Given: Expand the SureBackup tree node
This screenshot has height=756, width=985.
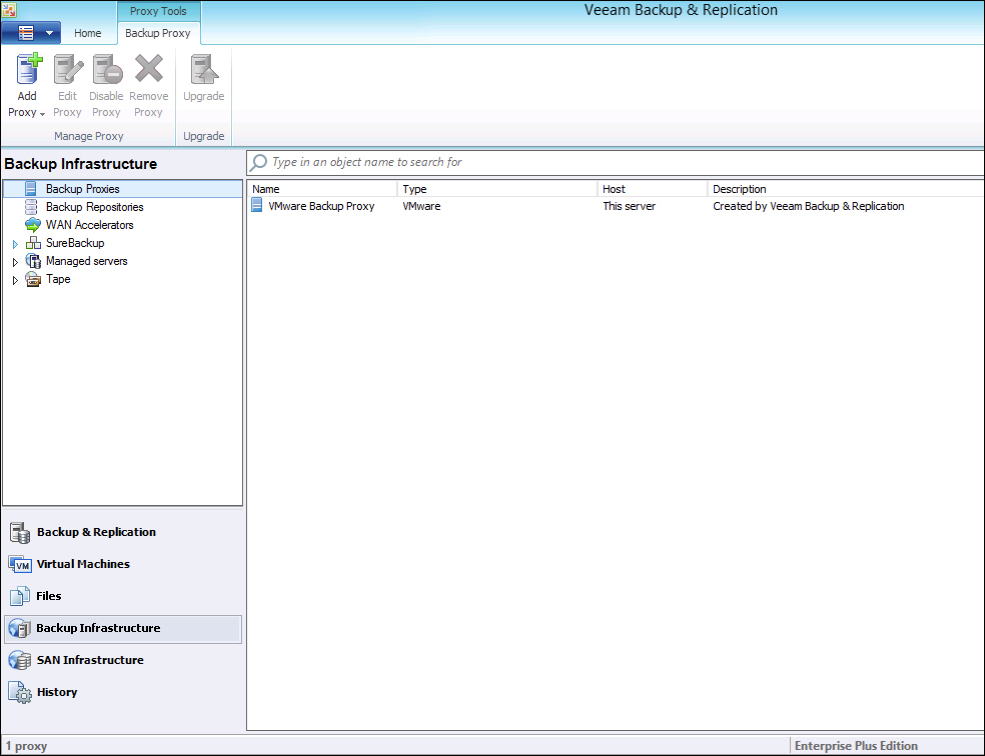Looking at the screenshot, I should (x=15, y=244).
